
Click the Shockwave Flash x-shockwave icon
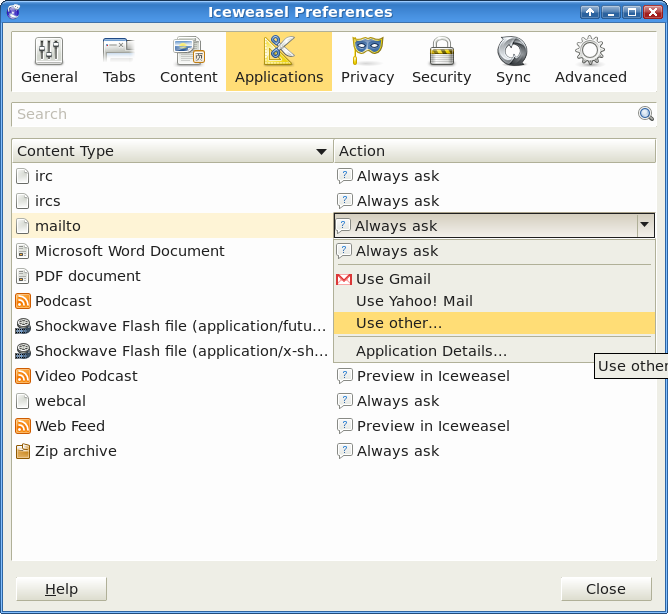tap(23, 351)
